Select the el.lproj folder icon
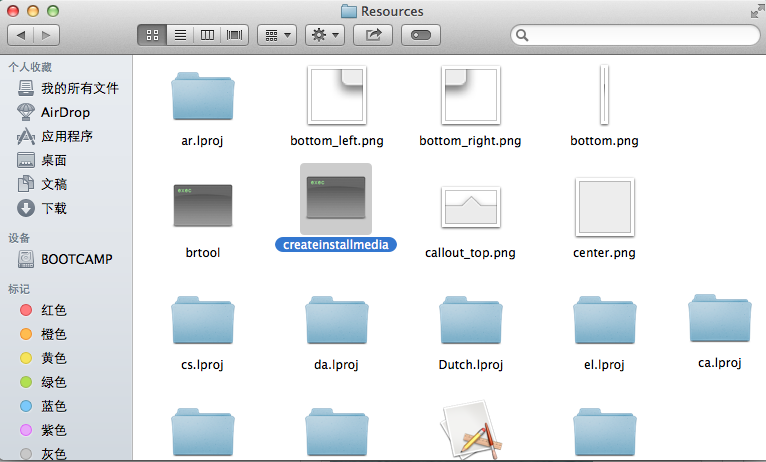766x462 pixels. (x=605, y=320)
